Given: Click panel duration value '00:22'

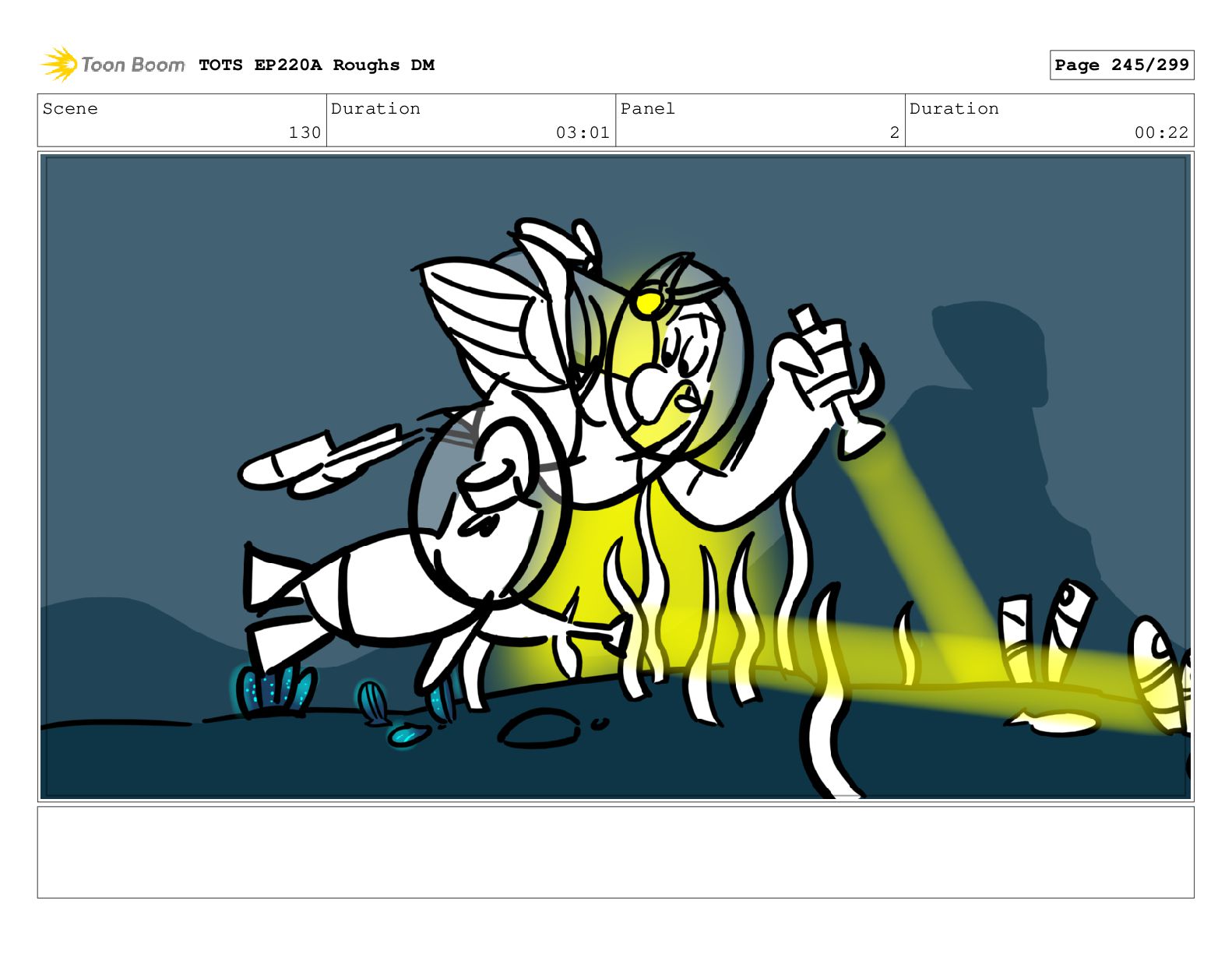Looking at the screenshot, I should click(x=1161, y=133).
